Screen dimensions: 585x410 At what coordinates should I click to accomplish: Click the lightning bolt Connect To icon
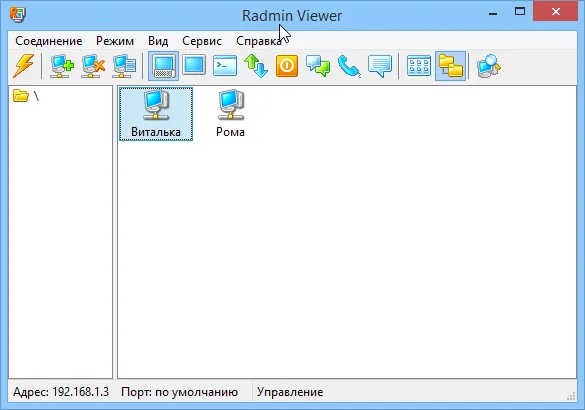[x=24, y=66]
